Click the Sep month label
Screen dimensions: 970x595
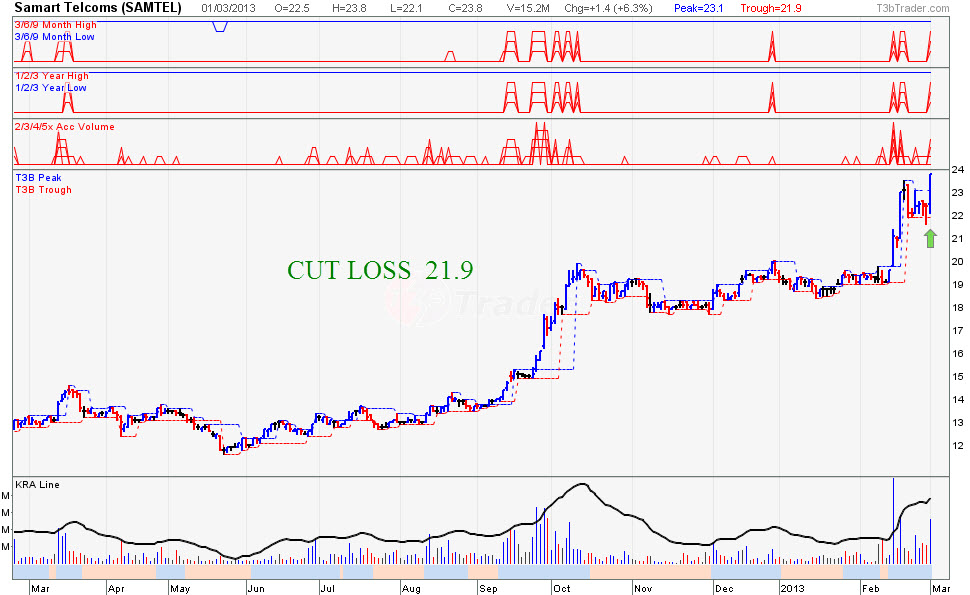tap(488, 588)
